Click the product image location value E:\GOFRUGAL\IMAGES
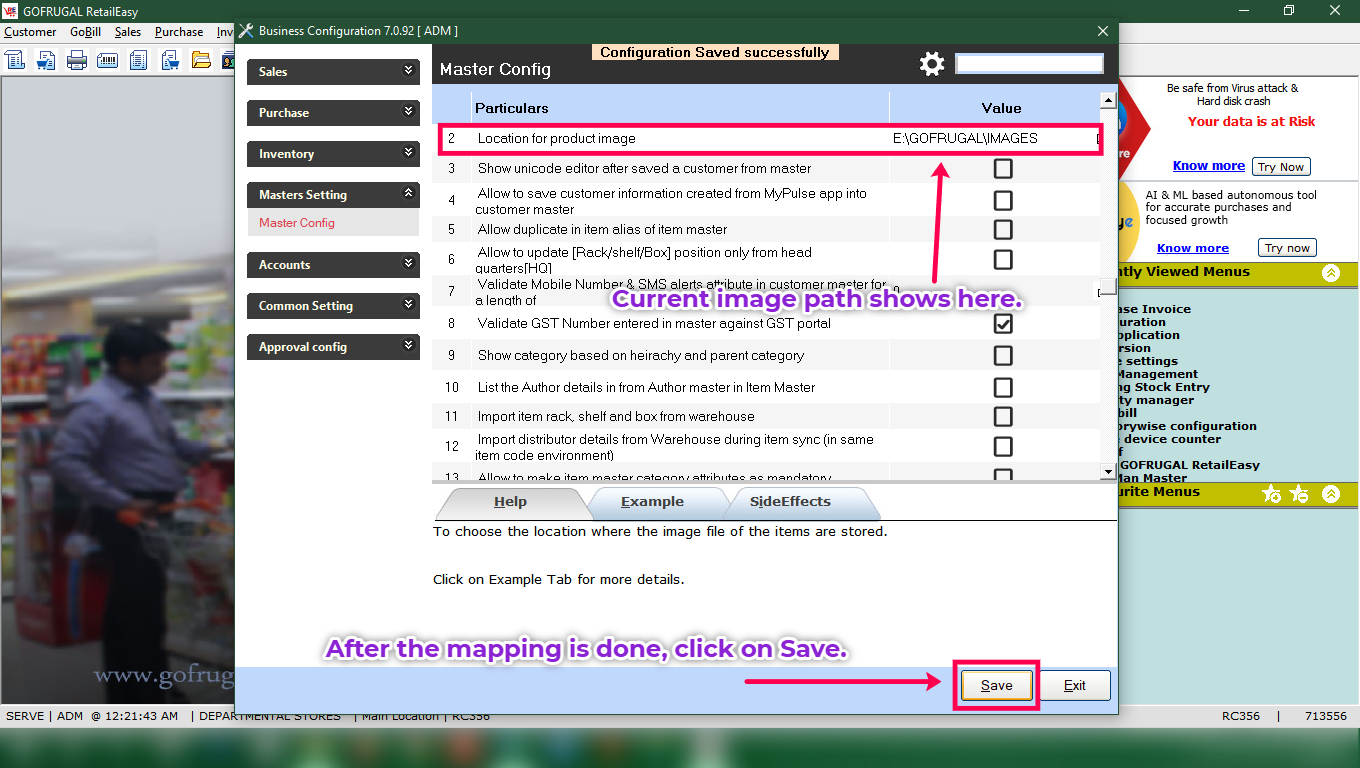1360x768 pixels. click(x=965, y=139)
